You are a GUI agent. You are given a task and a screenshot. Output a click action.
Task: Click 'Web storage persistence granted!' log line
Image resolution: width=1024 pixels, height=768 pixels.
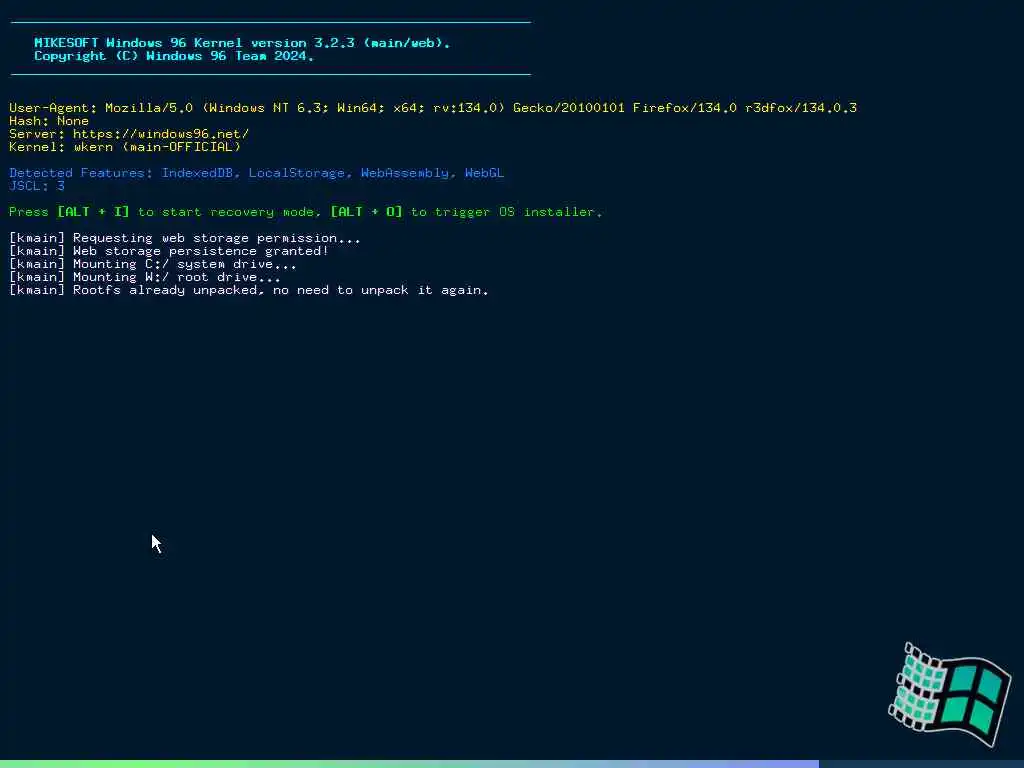click(x=168, y=251)
